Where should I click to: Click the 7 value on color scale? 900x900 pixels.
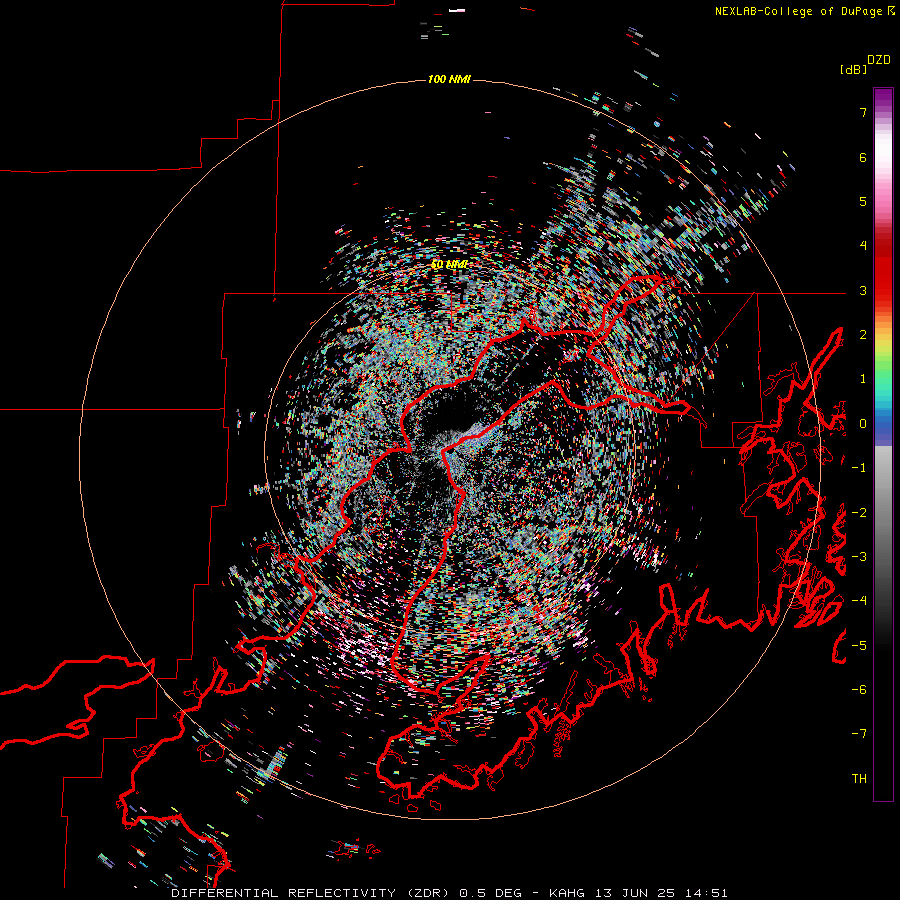click(x=863, y=112)
